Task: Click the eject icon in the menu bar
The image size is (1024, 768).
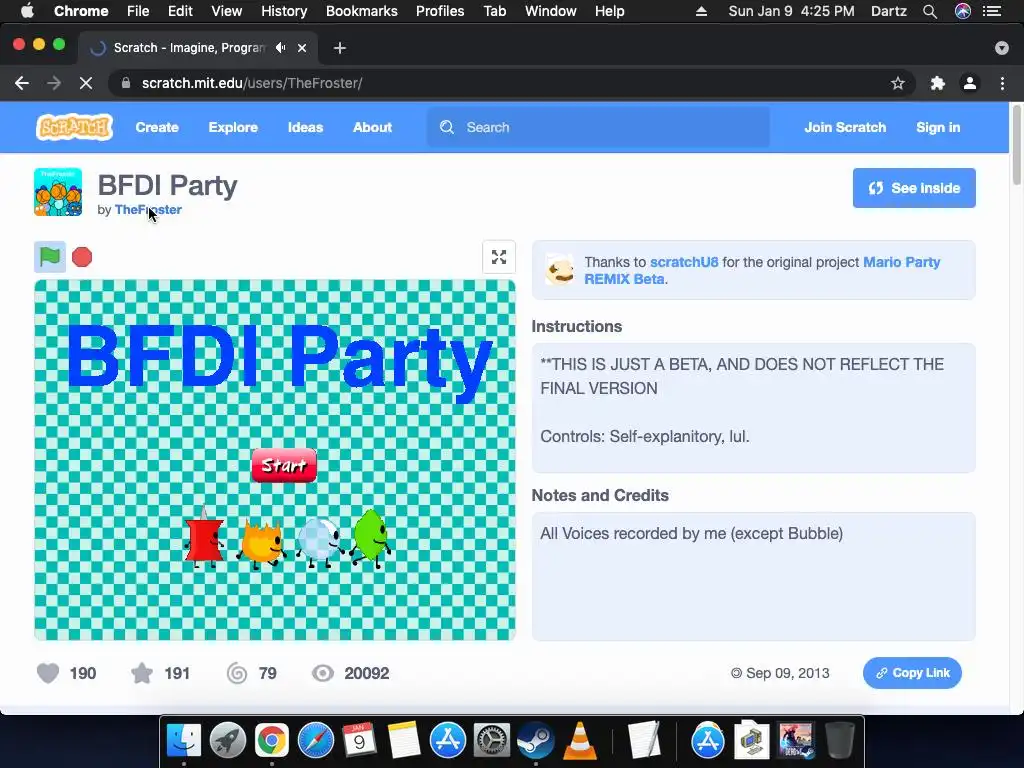Action: pos(701,11)
